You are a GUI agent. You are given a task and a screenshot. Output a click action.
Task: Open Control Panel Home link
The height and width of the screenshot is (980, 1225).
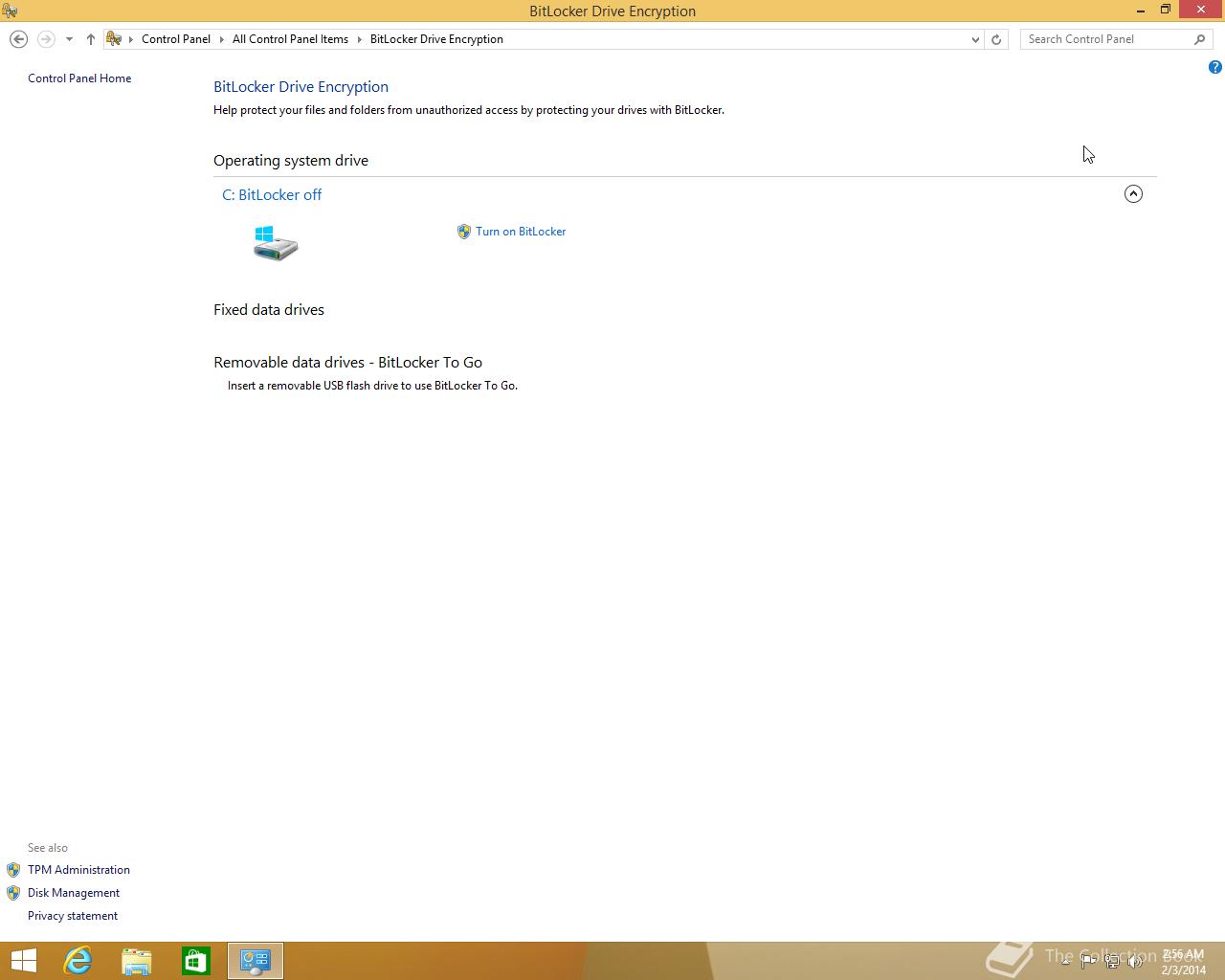pyautogui.click(x=79, y=78)
